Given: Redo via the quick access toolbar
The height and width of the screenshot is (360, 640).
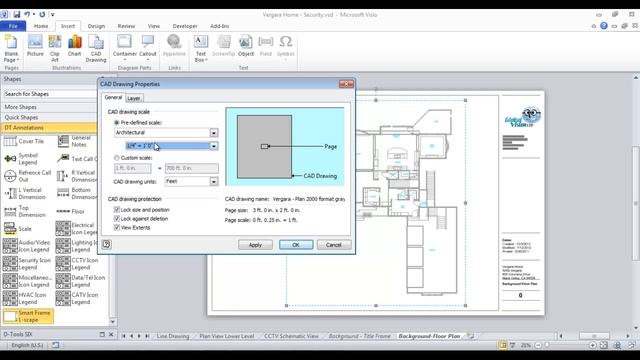Looking at the screenshot, I should coord(42,14).
